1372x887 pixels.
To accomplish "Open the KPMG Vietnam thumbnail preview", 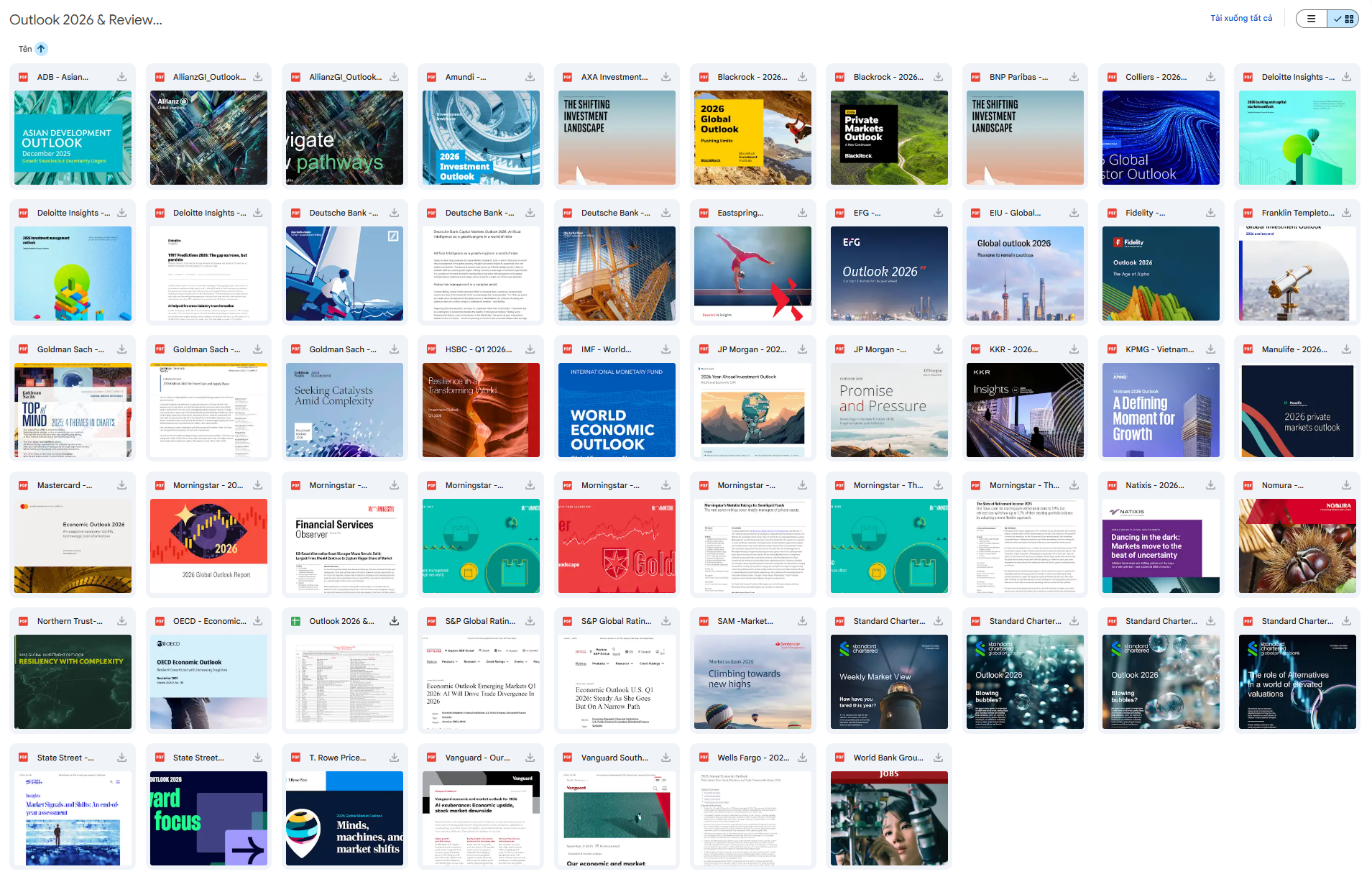I will [1161, 410].
